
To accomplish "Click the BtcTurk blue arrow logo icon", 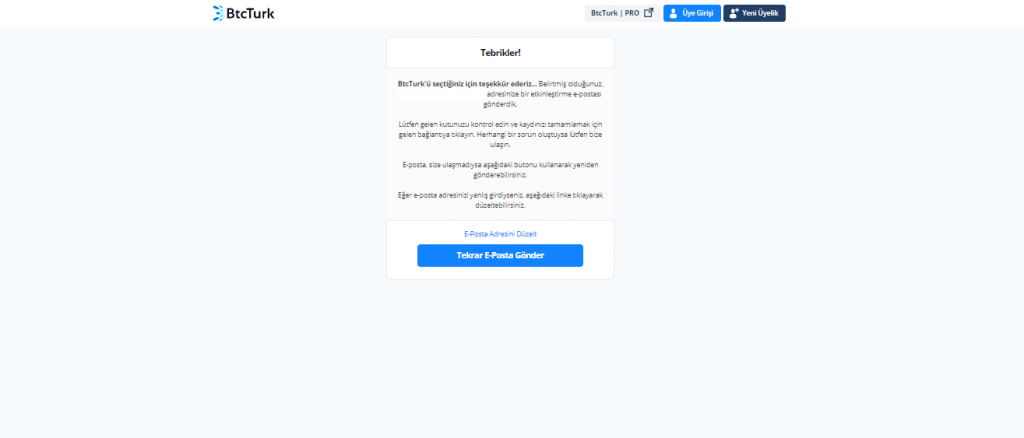I will tap(218, 13).
